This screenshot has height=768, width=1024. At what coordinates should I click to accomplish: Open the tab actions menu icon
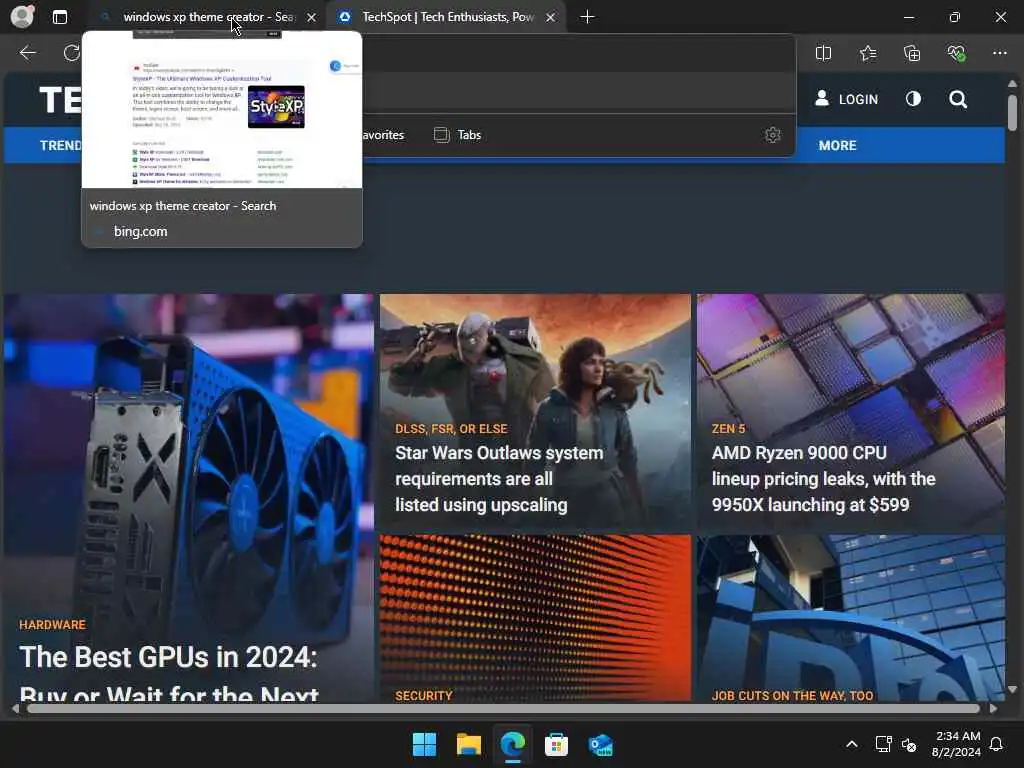(x=59, y=17)
